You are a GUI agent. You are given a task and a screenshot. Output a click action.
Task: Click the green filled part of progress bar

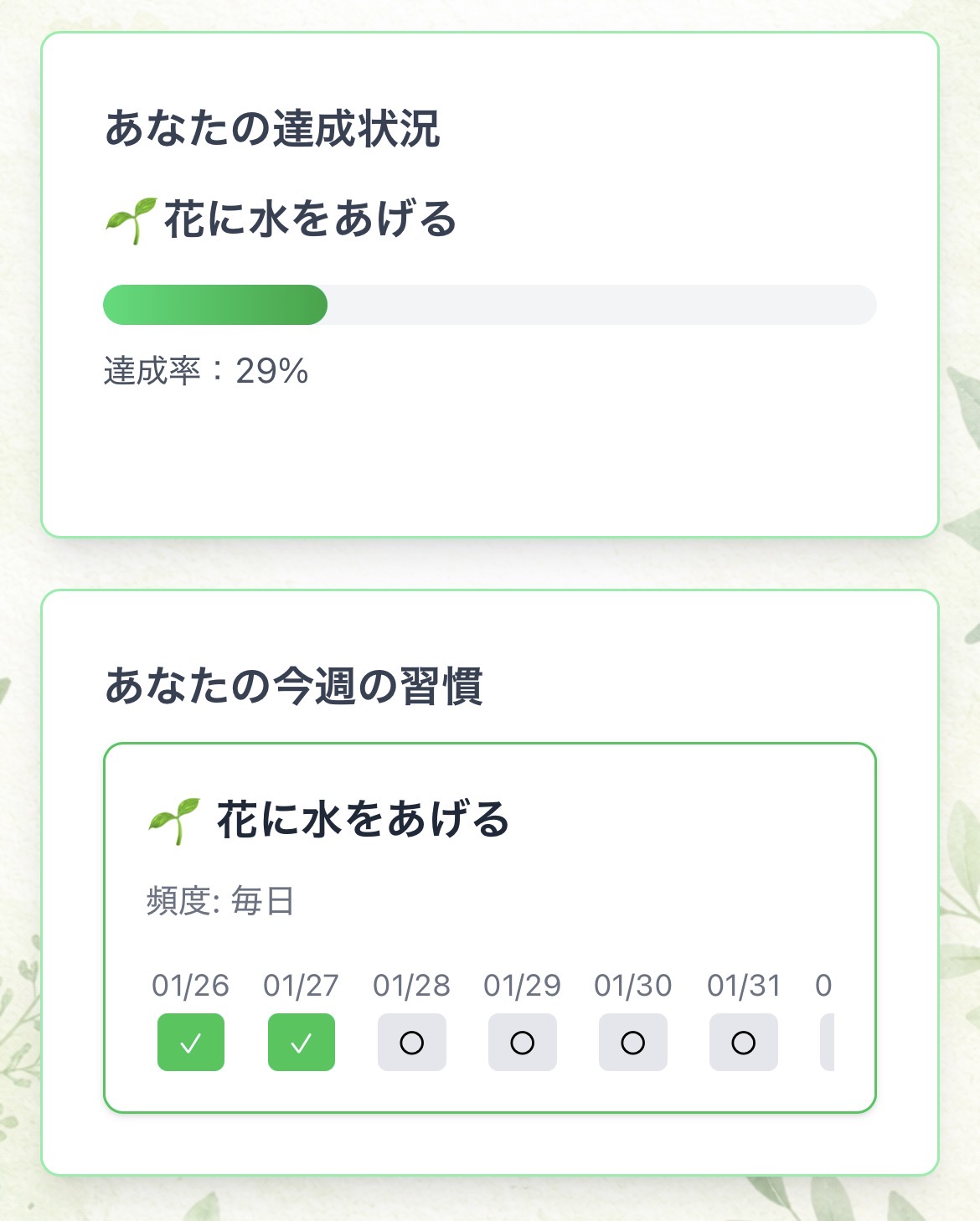pyautogui.click(x=214, y=305)
